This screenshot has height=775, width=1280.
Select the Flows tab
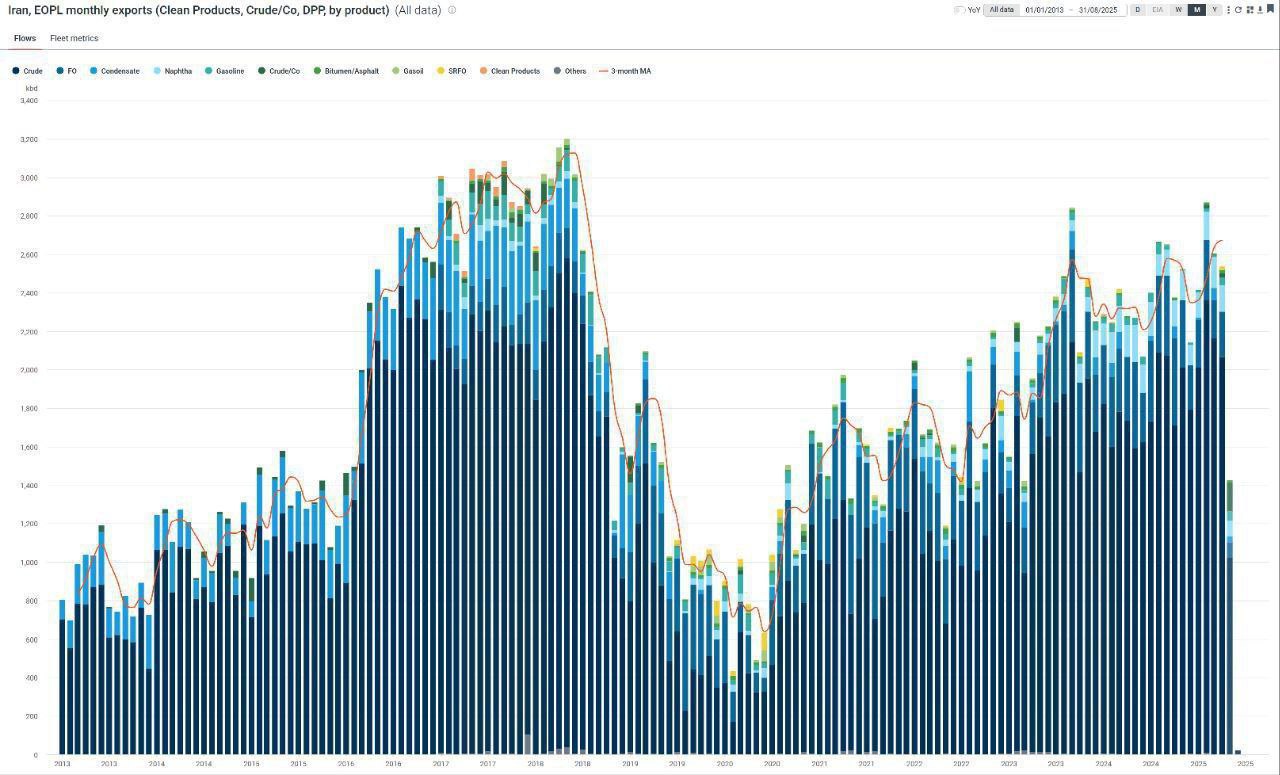pos(25,38)
